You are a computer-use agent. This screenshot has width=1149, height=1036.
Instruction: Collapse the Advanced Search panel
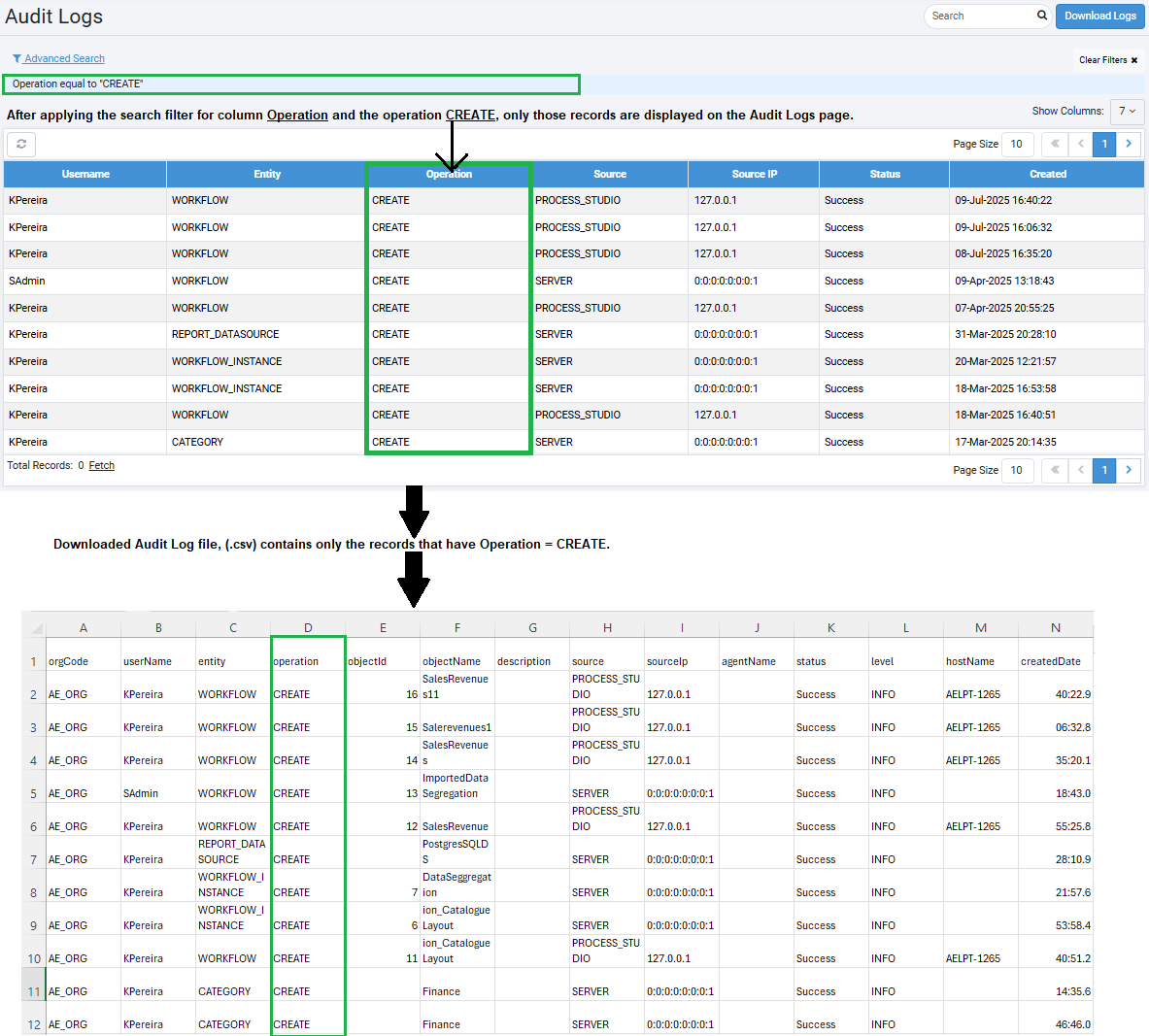[x=64, y=58]
